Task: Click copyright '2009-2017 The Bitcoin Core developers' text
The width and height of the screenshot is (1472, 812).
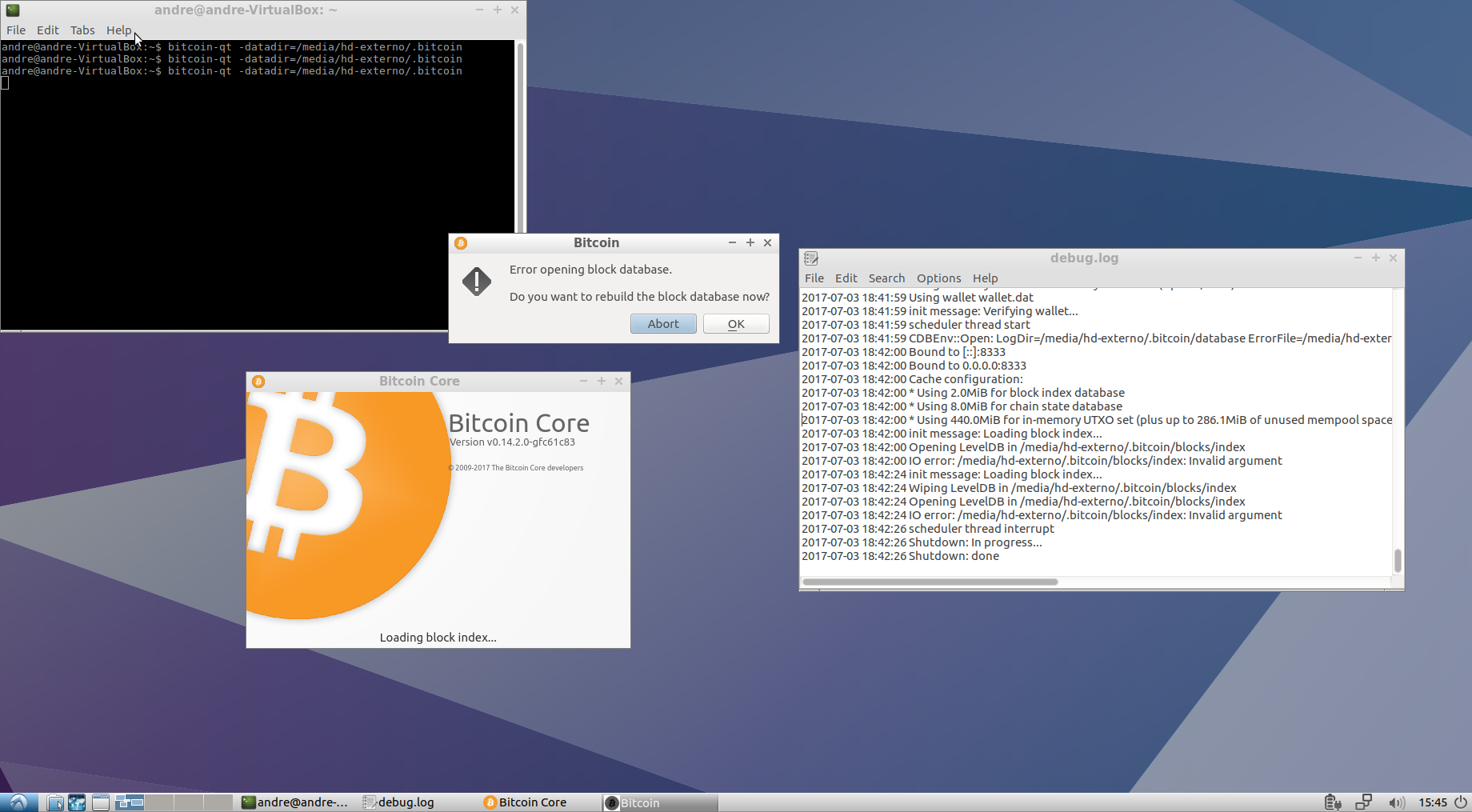Action: pyautogui.click(x=516, y=468)
